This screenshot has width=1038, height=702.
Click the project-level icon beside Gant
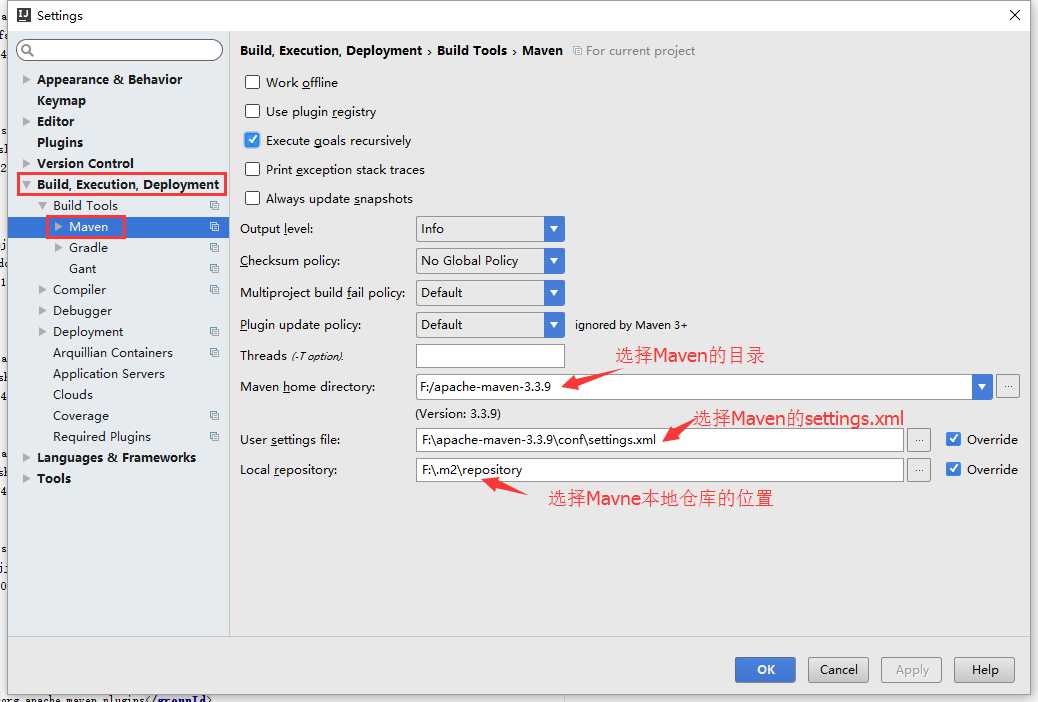pyautogui.click(x=214, y=269)
